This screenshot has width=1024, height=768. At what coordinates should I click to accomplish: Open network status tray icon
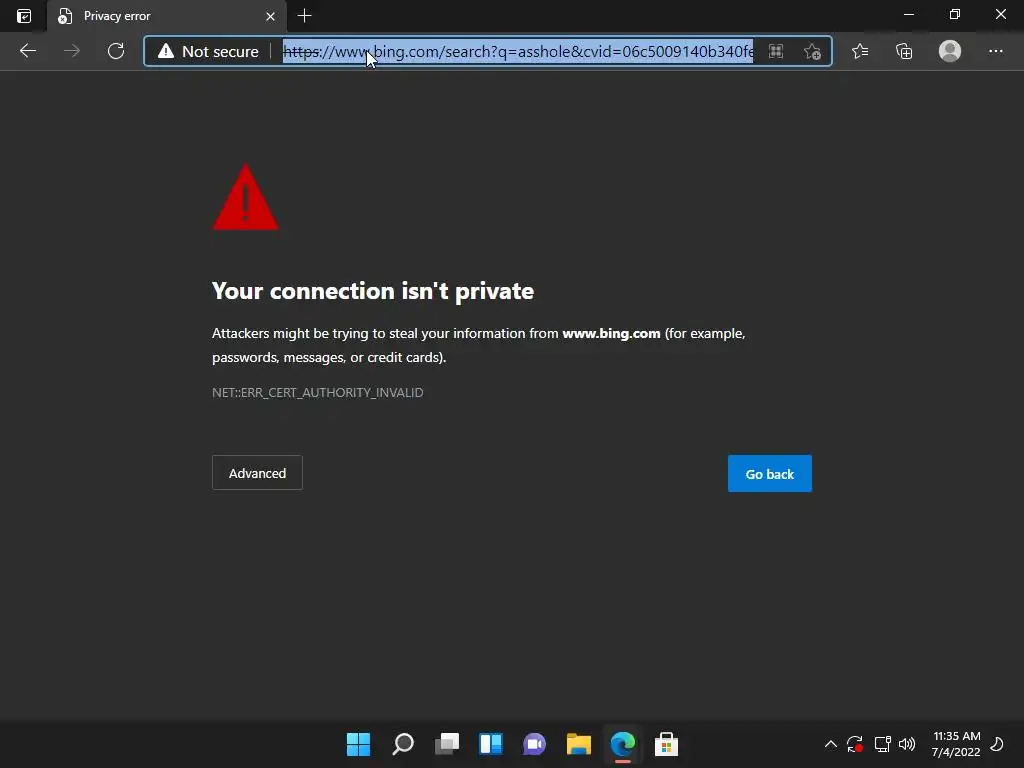click(x=882, y=744)
